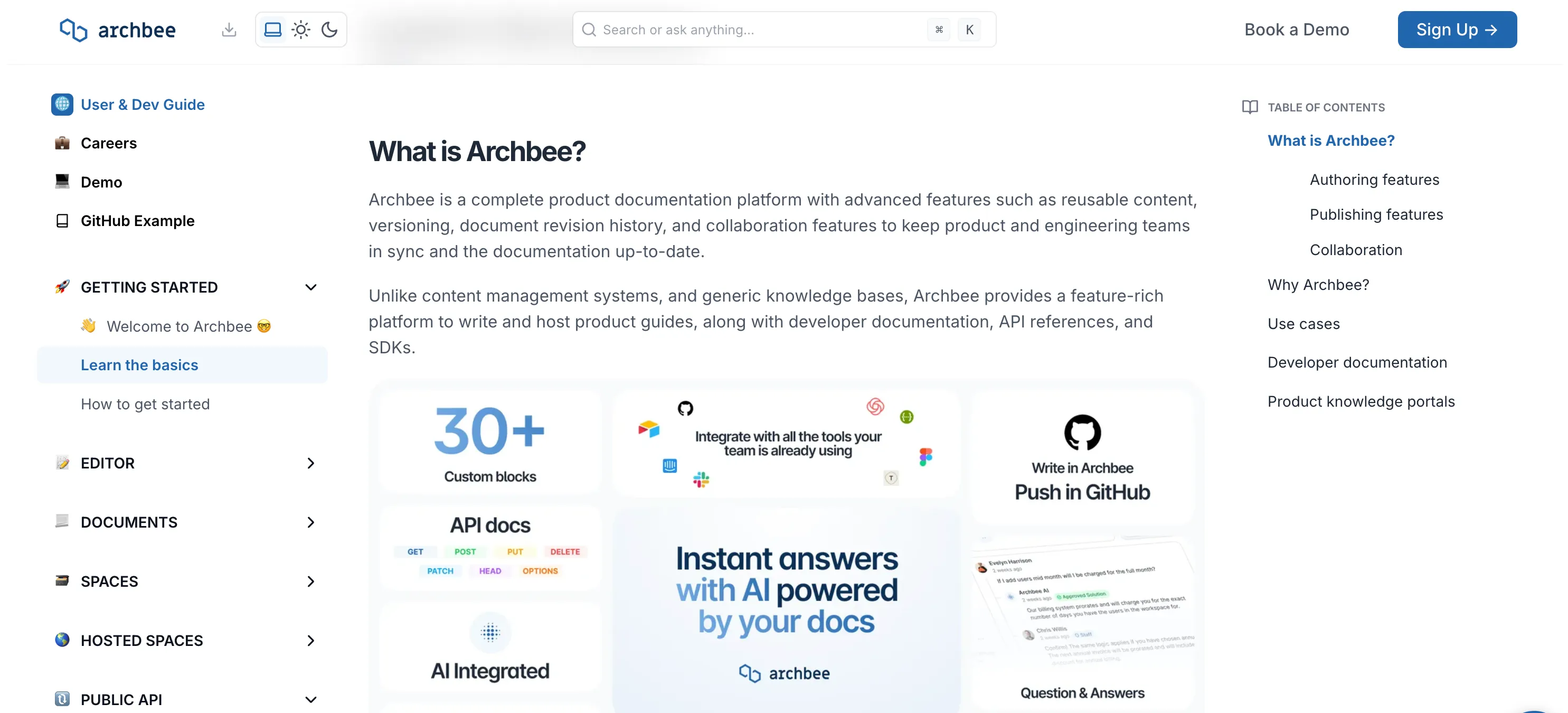Click the download PDF icon

[229, 30]
